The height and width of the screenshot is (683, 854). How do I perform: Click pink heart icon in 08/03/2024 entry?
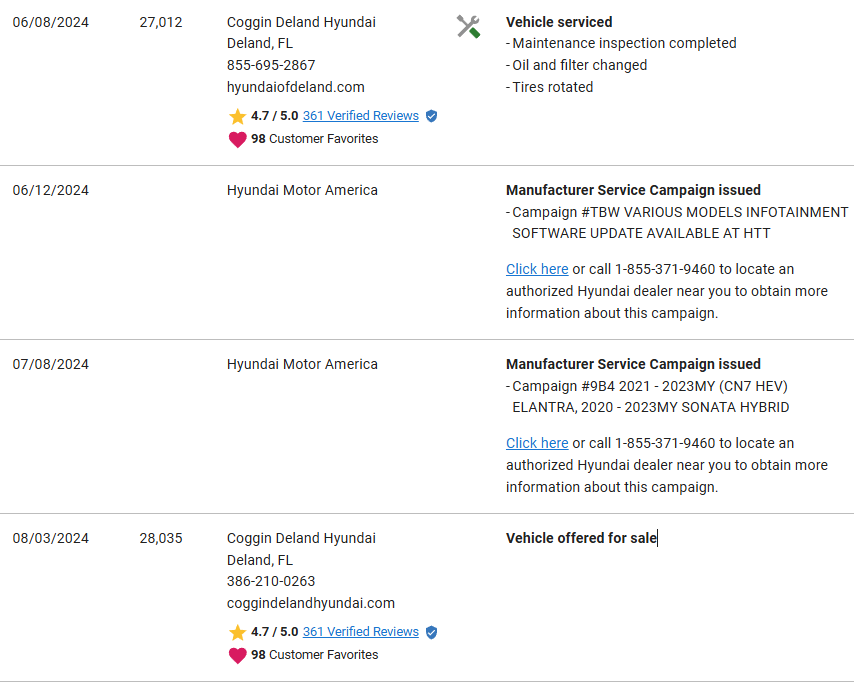(x=237, y=655)
